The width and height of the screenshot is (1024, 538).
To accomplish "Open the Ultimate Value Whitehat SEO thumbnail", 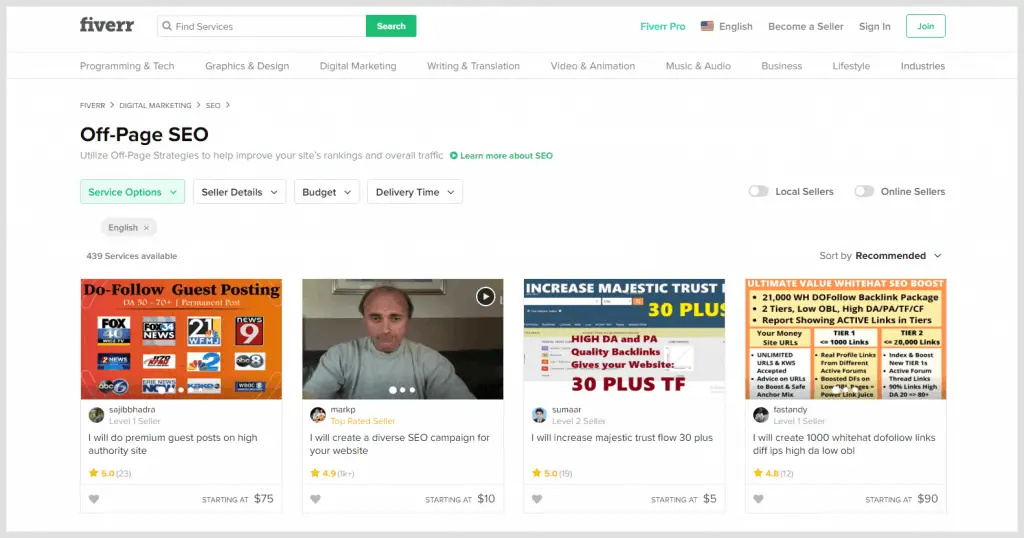I will pos(846,339).
